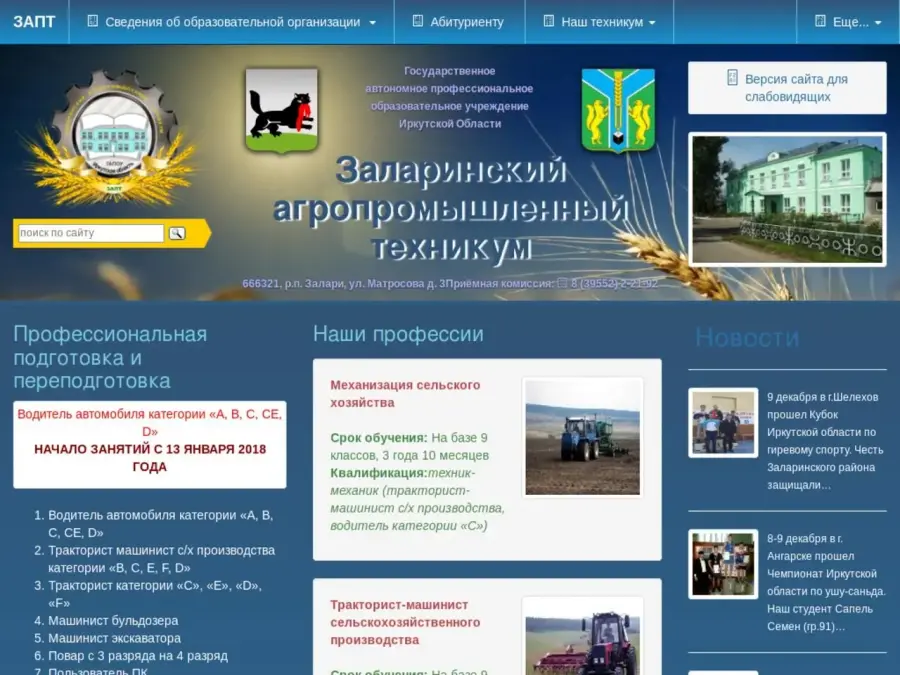Click НАЧАЛО ЗАНЯТИЙ С 13 ЯНВАРЯ 2018 ГОДА text
Screen dimensions: 900x675
tap(150, 458)
